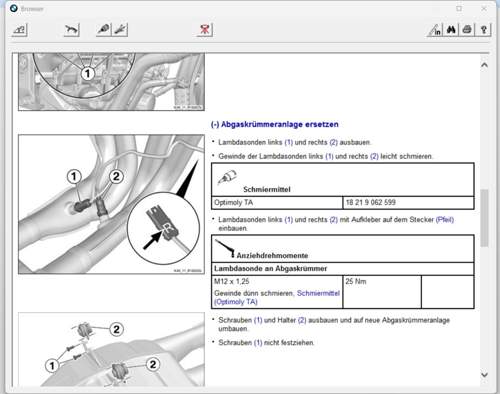This screenshot has height=394, width=500.
Task: Click the tools toolbar icon
Action: [x=120, y=30]
